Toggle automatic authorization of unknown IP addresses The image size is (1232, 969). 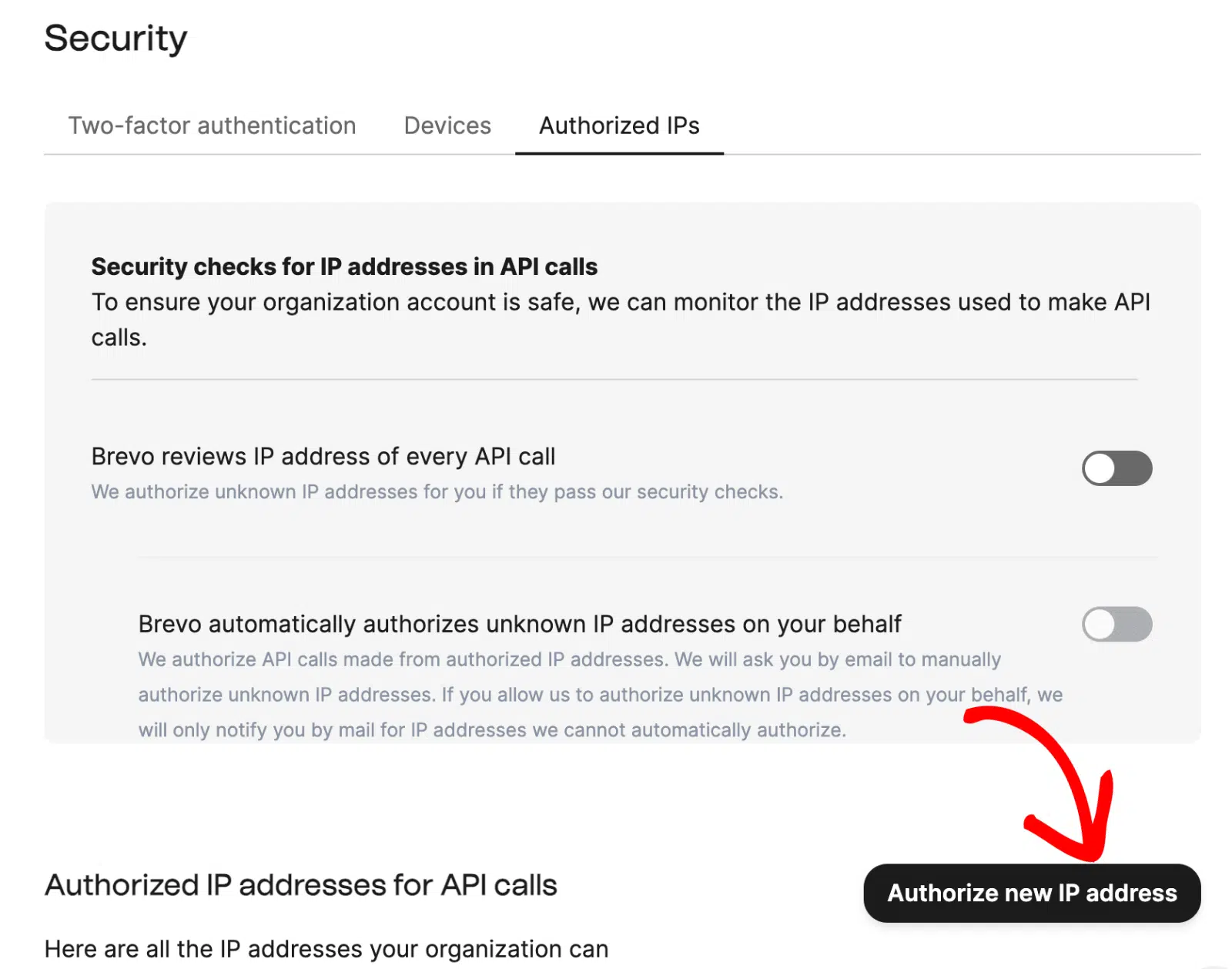click(1116, 624)
